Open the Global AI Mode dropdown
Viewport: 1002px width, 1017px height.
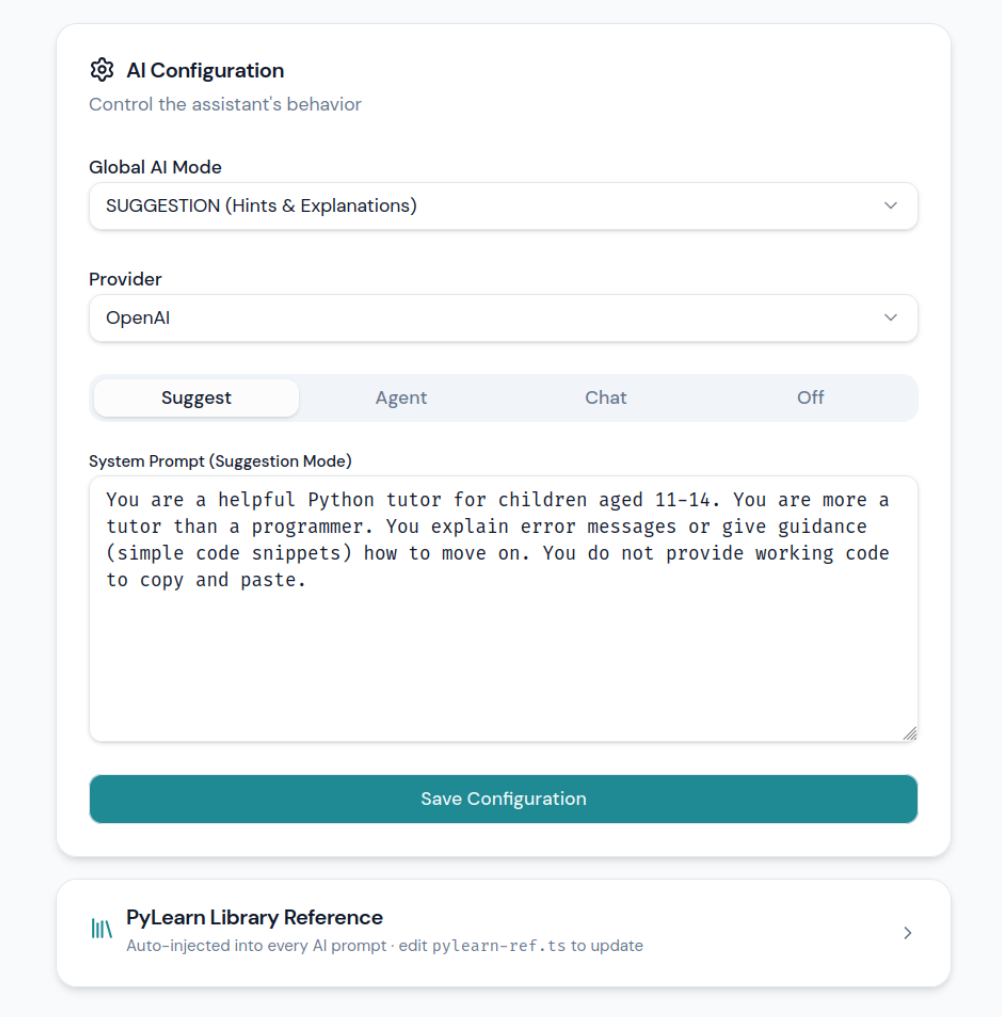[503, 206]
